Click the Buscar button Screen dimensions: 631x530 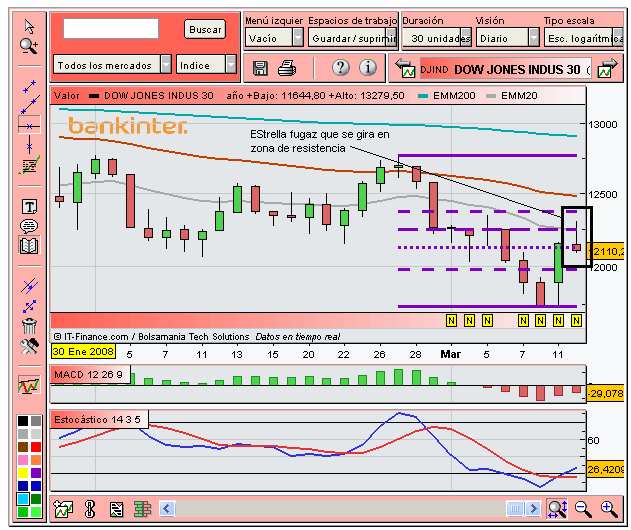205,29
